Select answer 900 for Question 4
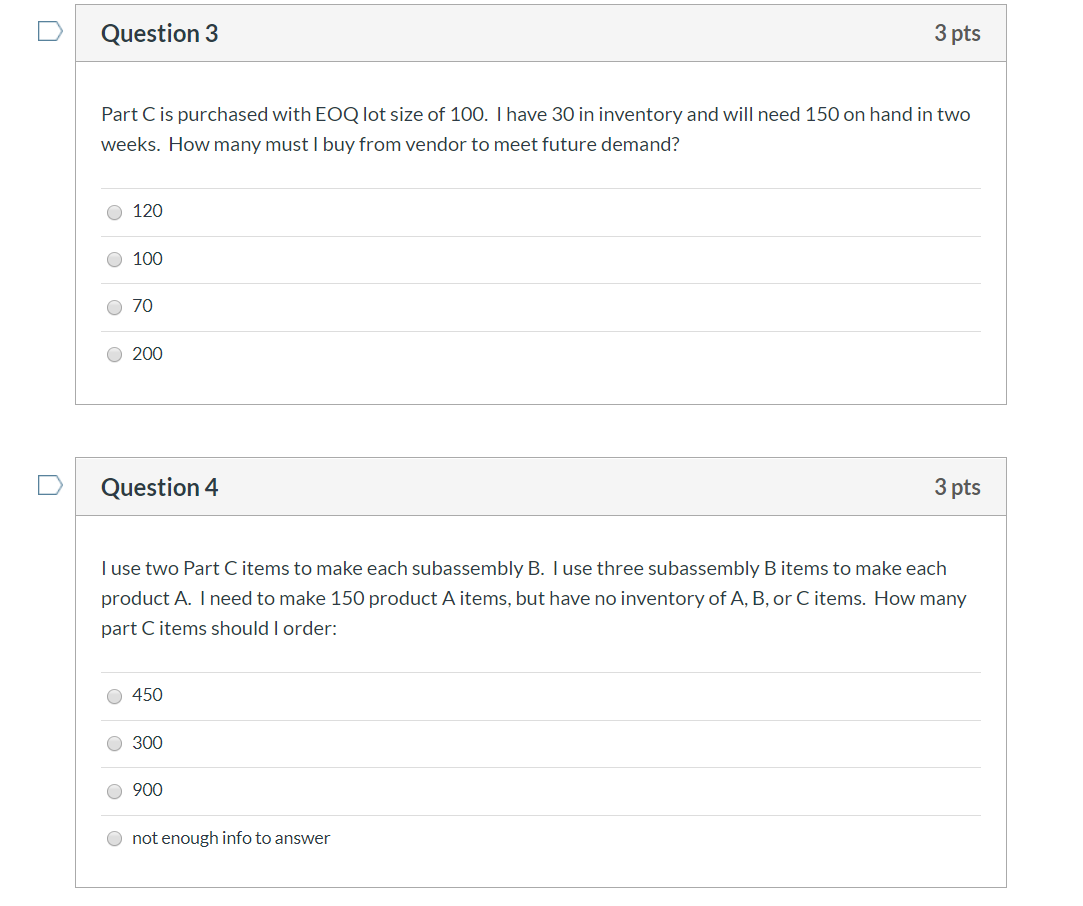This screenshot has width=1083, height=906. 114,791
